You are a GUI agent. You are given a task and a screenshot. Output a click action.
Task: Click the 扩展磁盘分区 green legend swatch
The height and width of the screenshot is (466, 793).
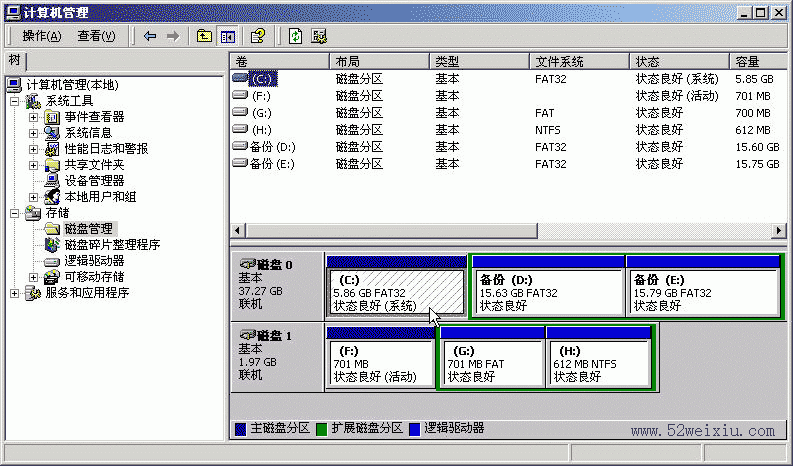pos(321,429)
